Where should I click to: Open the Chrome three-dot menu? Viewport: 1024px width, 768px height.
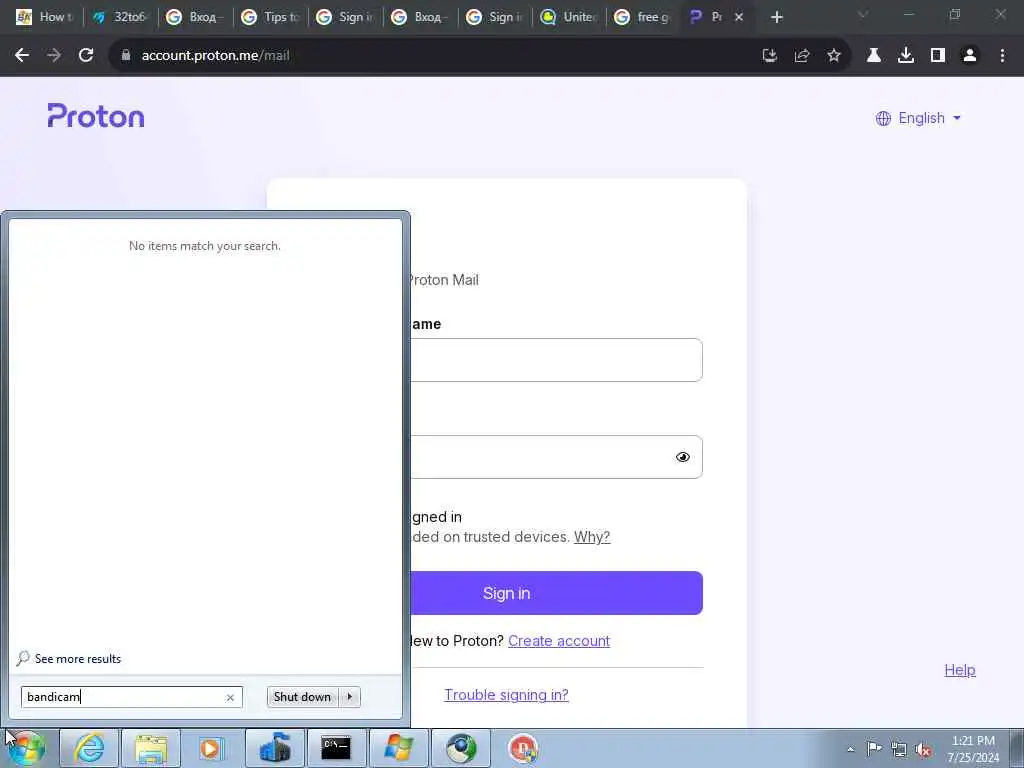(1002, 56)
